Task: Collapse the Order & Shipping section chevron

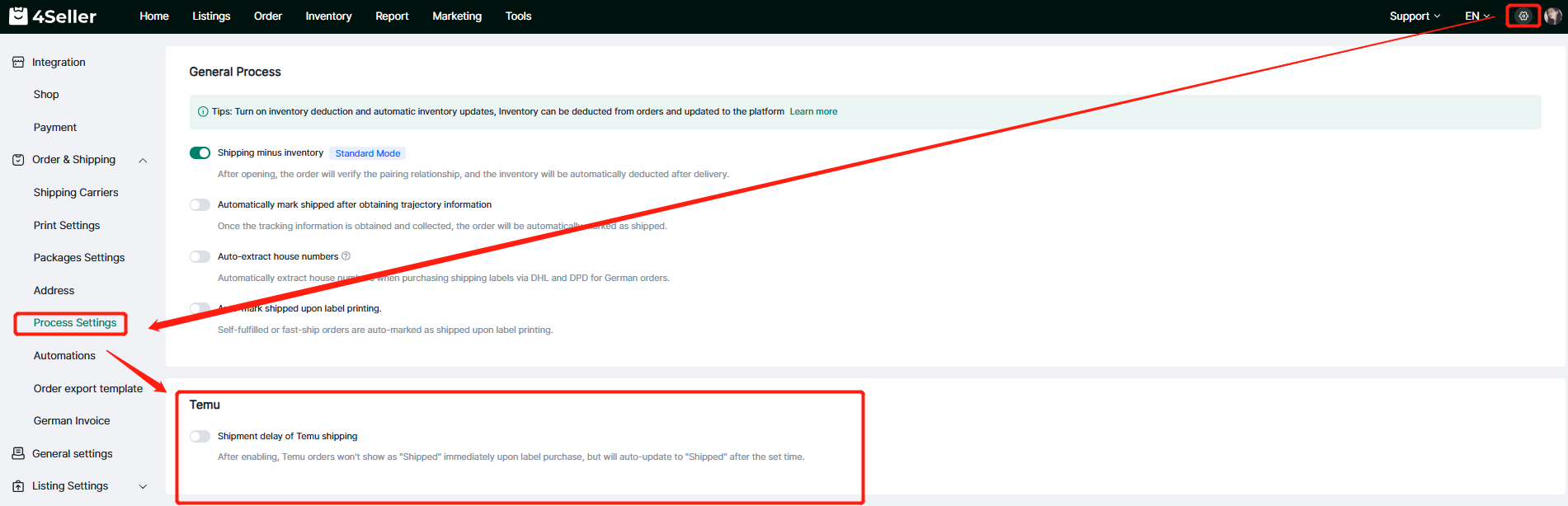Action: coord(143,160)
